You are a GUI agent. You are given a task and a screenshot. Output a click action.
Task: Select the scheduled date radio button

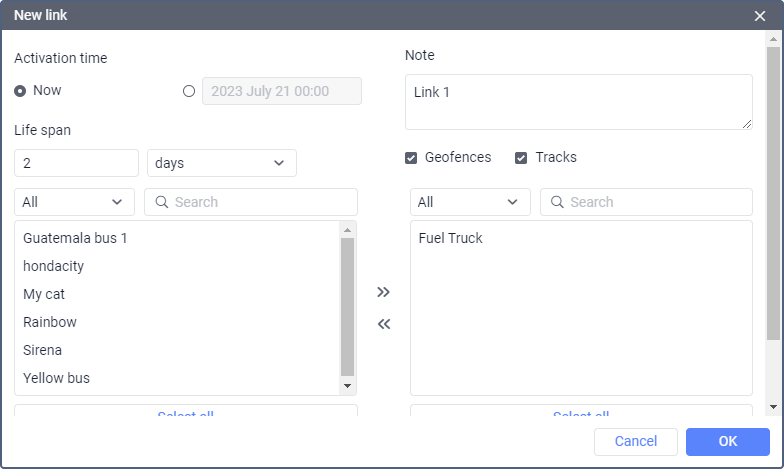[189, 91]
